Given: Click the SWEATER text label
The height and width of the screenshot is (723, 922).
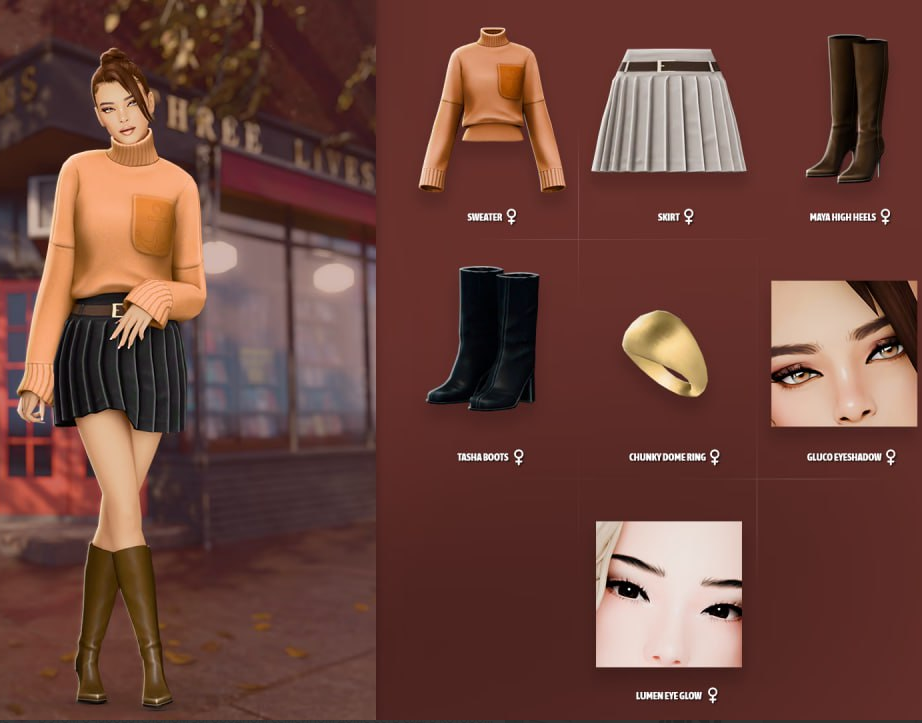Looking at the screenshot, I should tap(484, 217).
